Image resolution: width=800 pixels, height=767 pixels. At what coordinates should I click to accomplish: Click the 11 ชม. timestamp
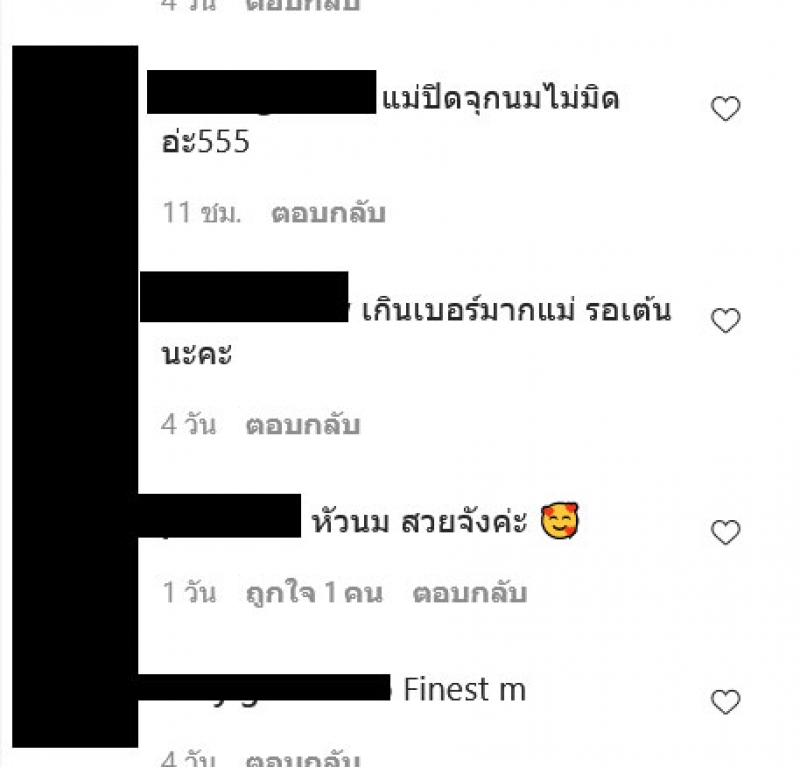coord(201,213)
